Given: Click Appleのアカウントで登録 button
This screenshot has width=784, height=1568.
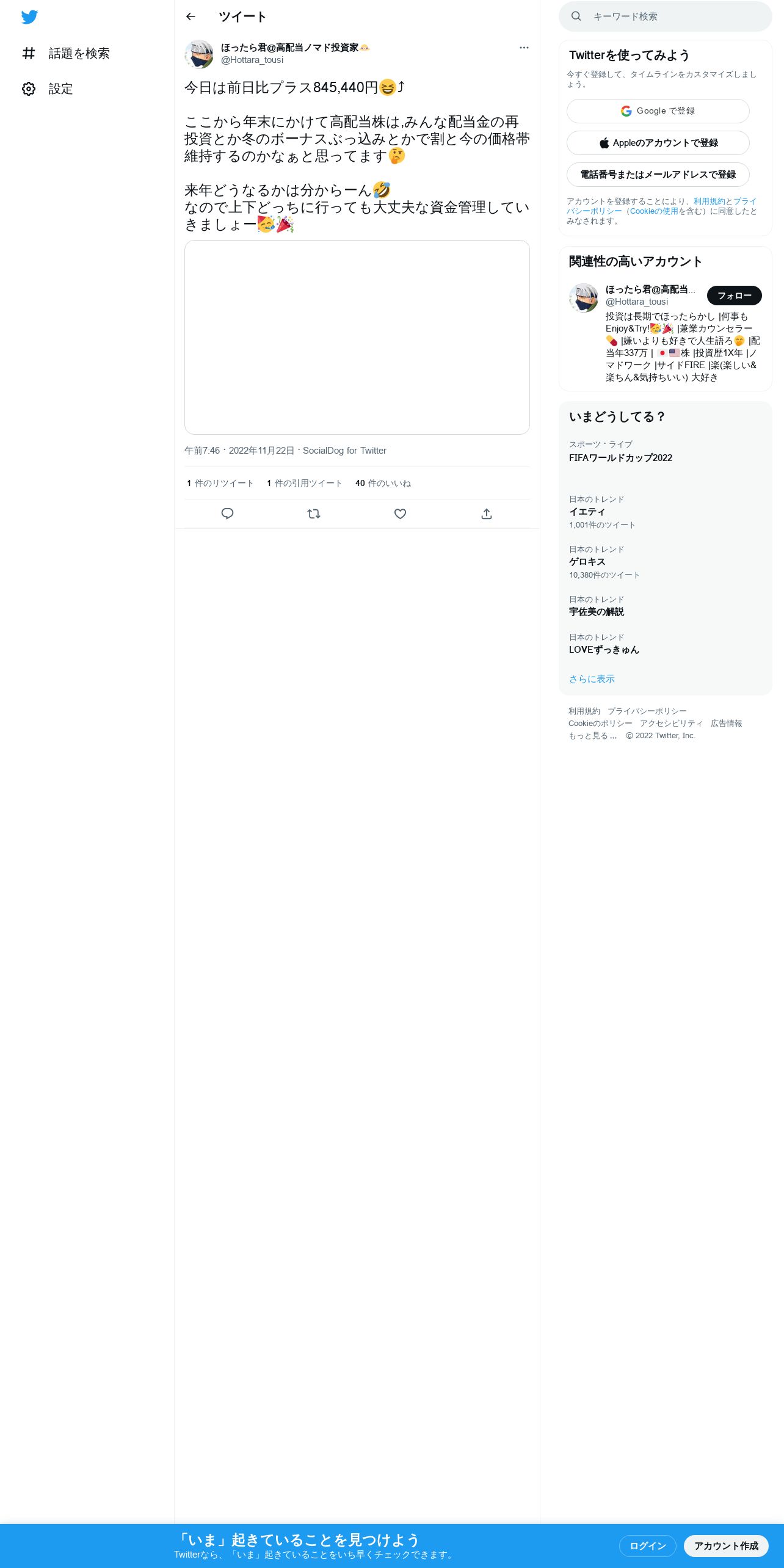Looking at the screenshot, I should [658, 143].
